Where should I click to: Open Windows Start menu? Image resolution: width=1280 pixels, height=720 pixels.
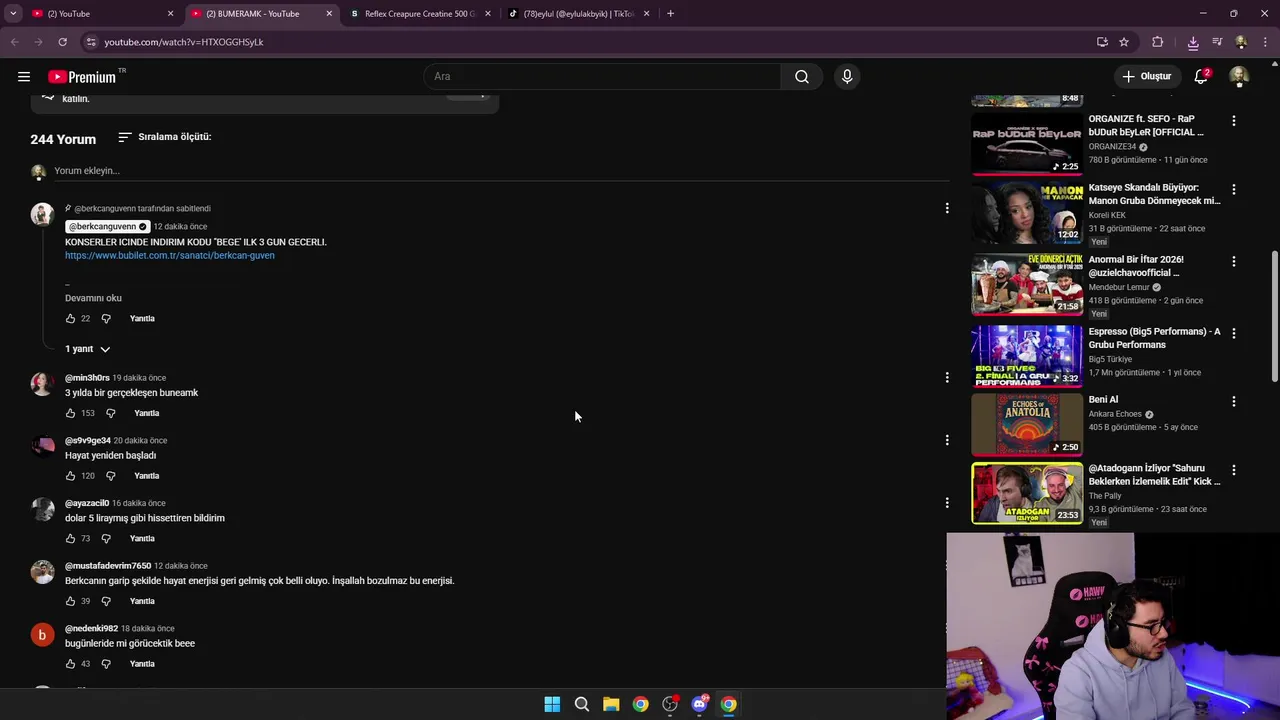552,704
